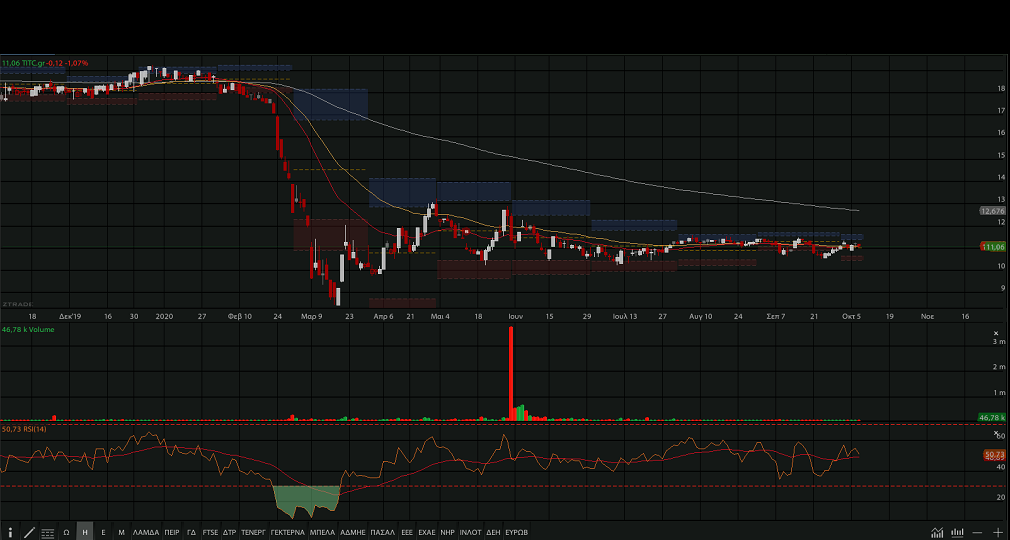The height and width of the screenshot is (540, 1010).
Task: Remove the RSI indicator panel
Action: 995,434
